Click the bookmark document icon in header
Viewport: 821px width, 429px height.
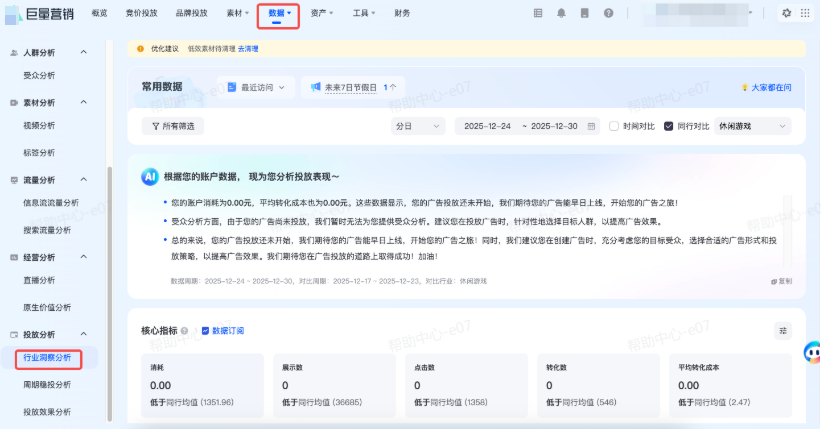pyautogui.click(x=585, y=13)
